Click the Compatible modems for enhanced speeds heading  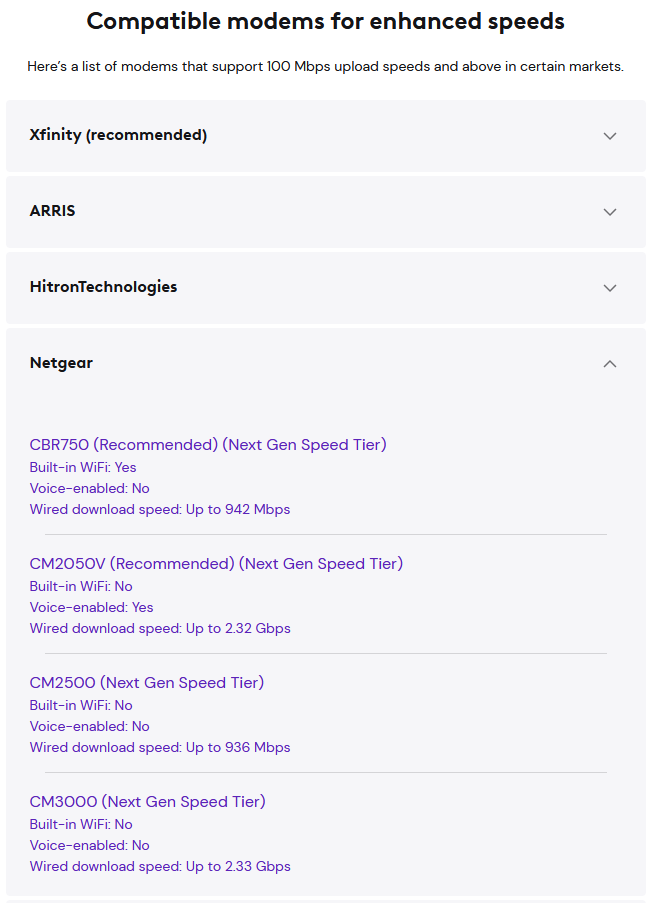click(326, 21)
